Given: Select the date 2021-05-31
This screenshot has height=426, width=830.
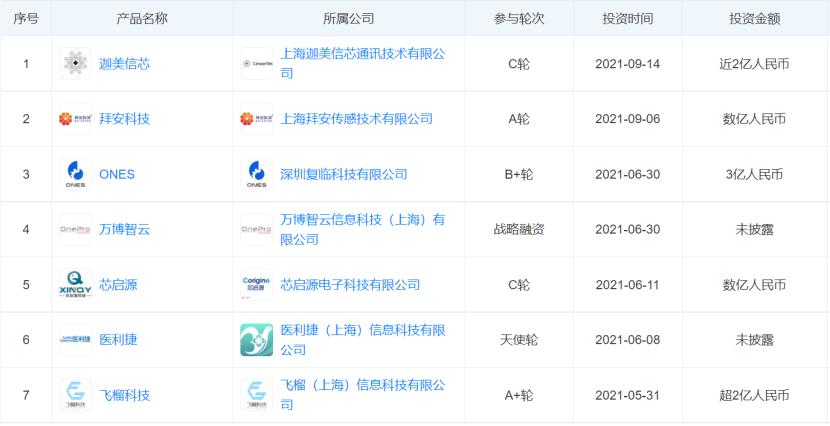Looking at the screenshot, I should 628,395.
